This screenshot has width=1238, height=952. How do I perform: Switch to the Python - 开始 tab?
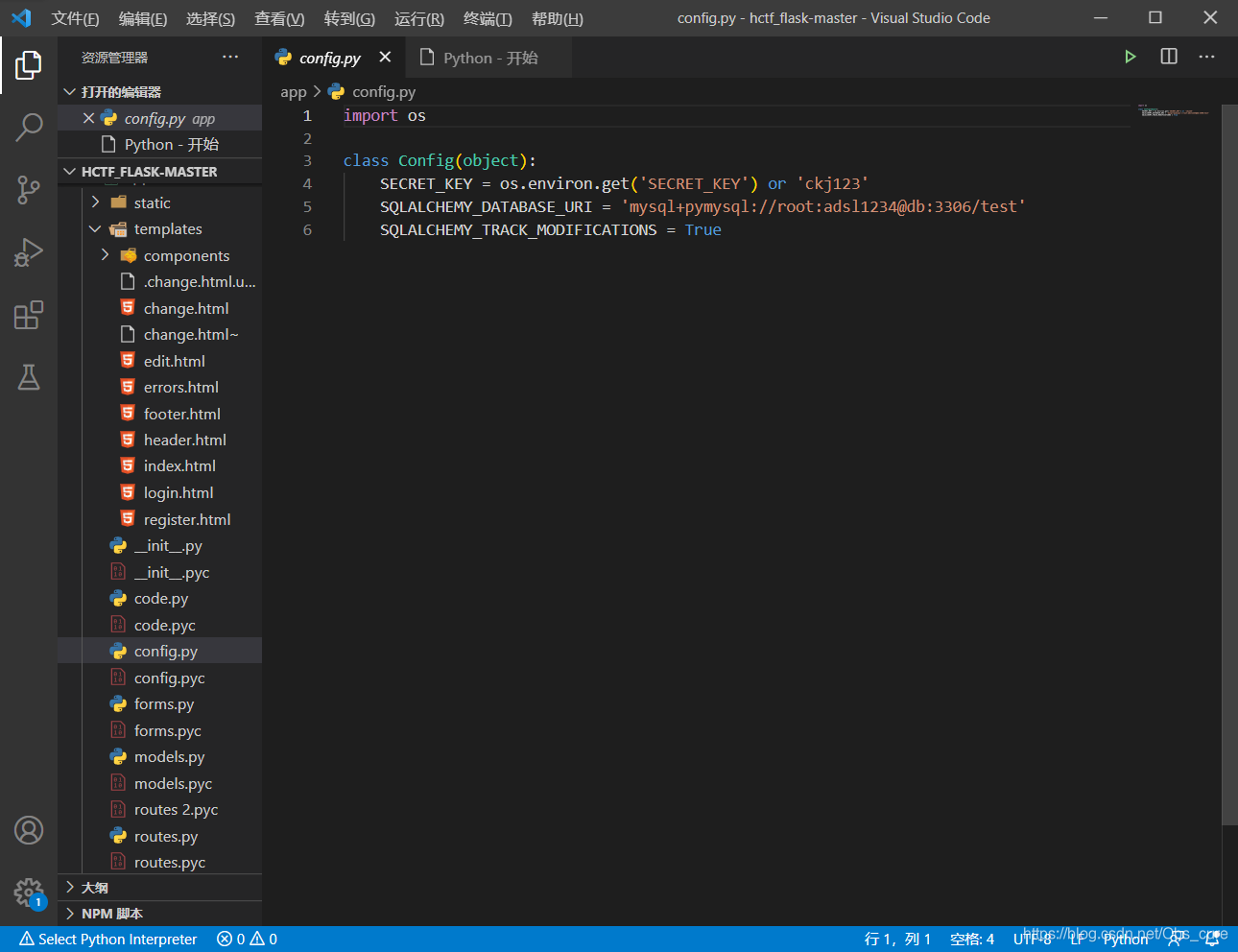coord(489,58)
